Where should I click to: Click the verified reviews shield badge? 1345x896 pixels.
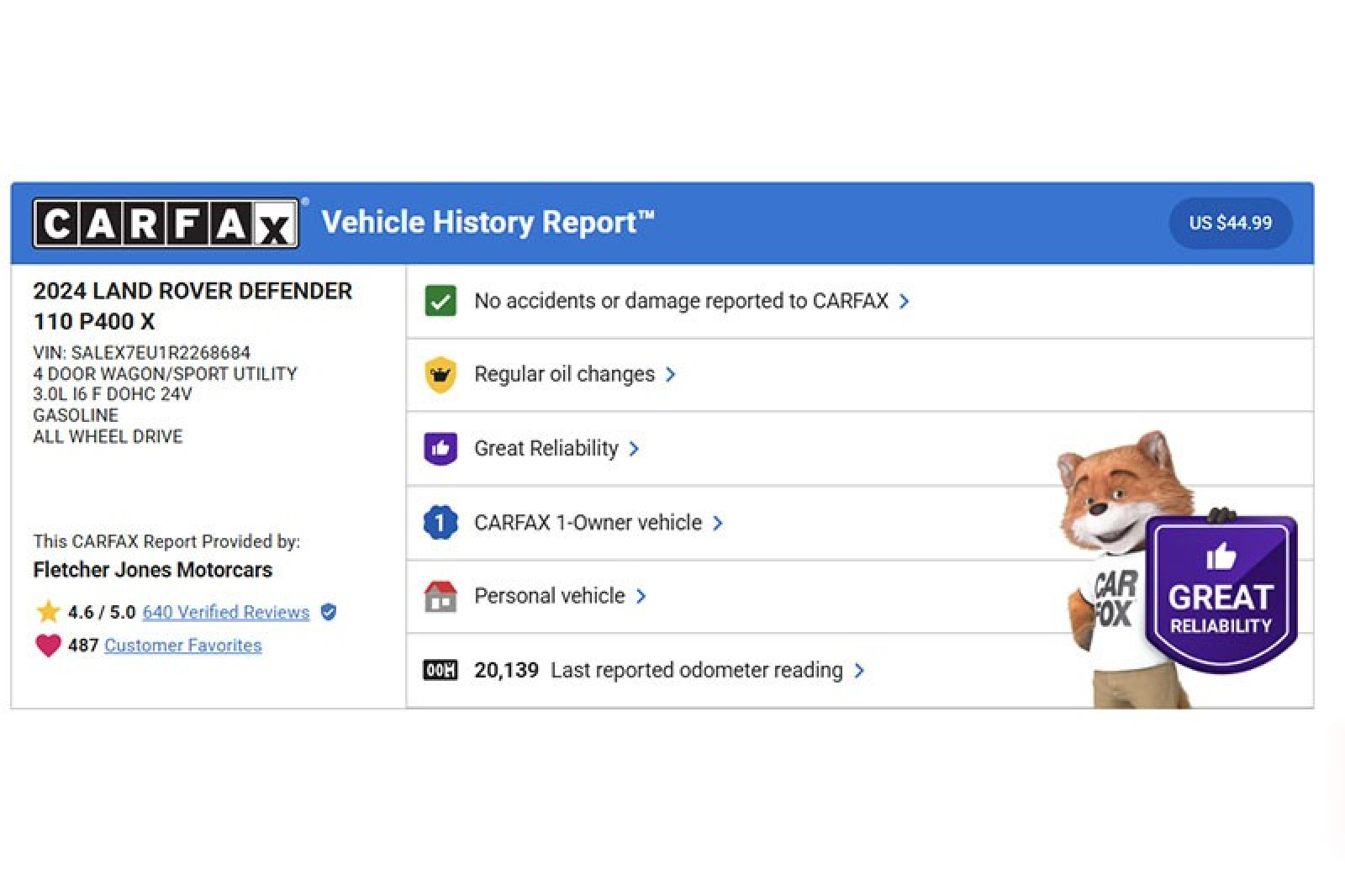coord(329,612)
